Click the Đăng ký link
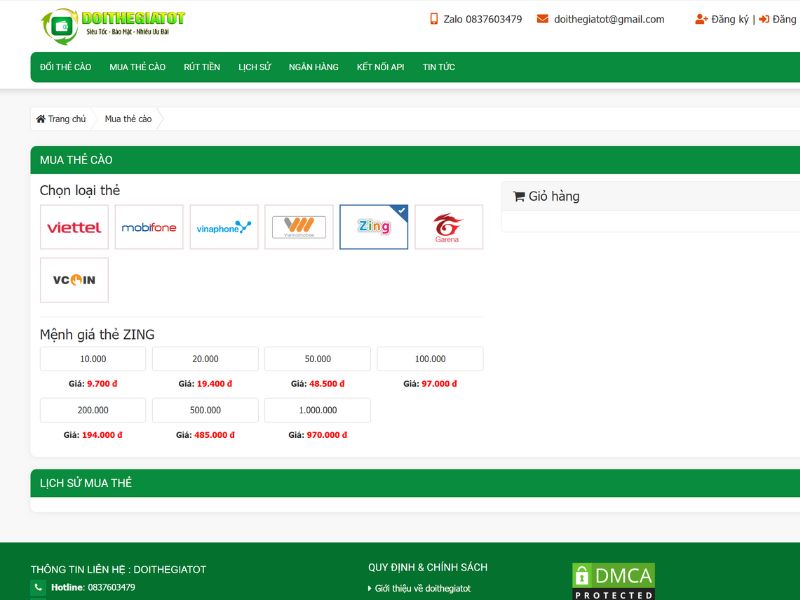The image size is (800, 600). click(730, 19)
